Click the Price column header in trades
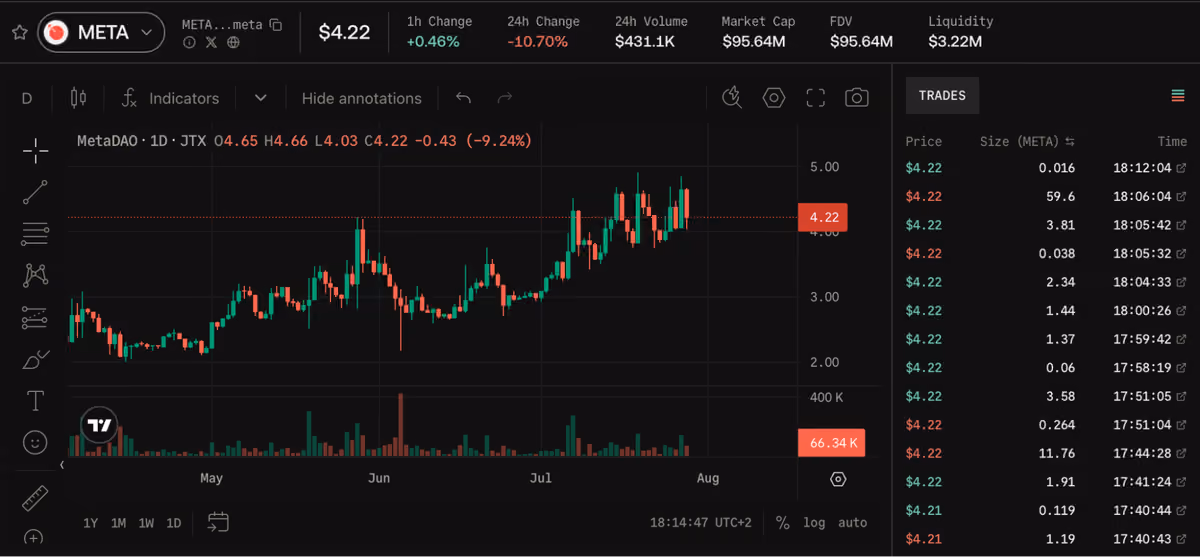Screen dimensions: 1200x557 click(x=924, y=142)
